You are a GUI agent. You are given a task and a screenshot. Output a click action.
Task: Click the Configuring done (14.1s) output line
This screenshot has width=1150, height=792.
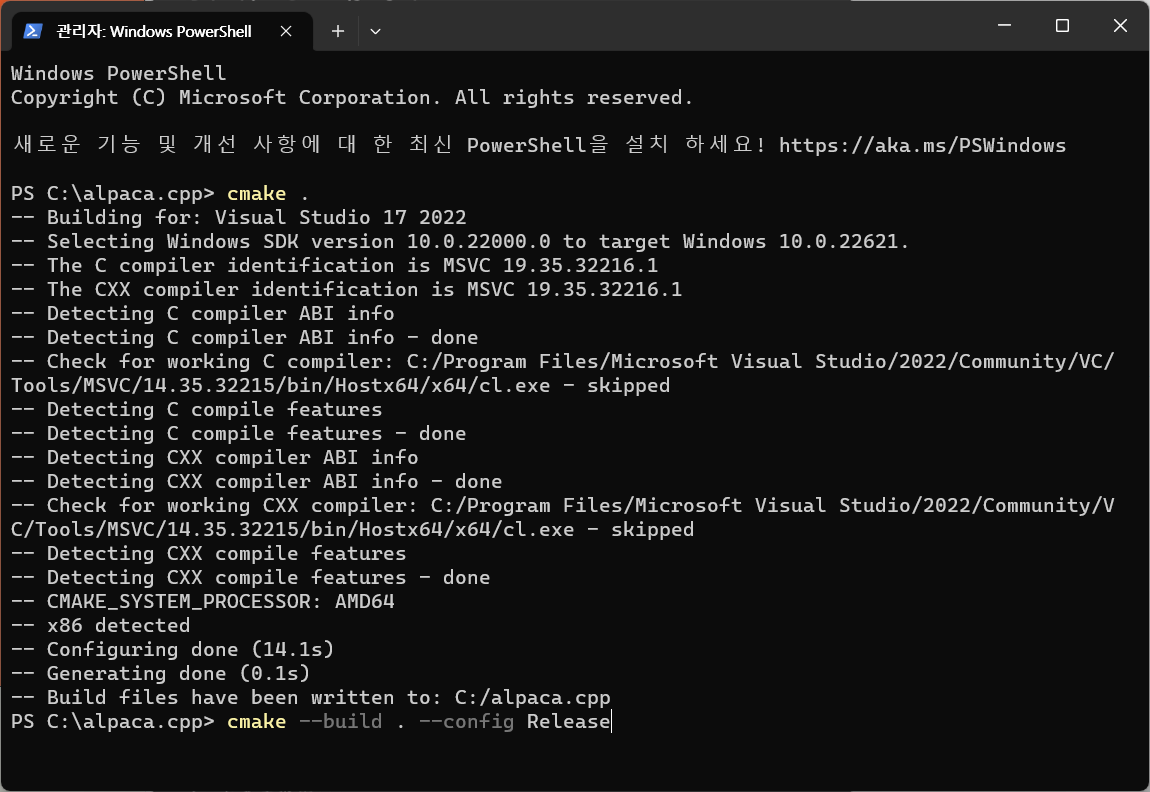click(x=173, y=650)
